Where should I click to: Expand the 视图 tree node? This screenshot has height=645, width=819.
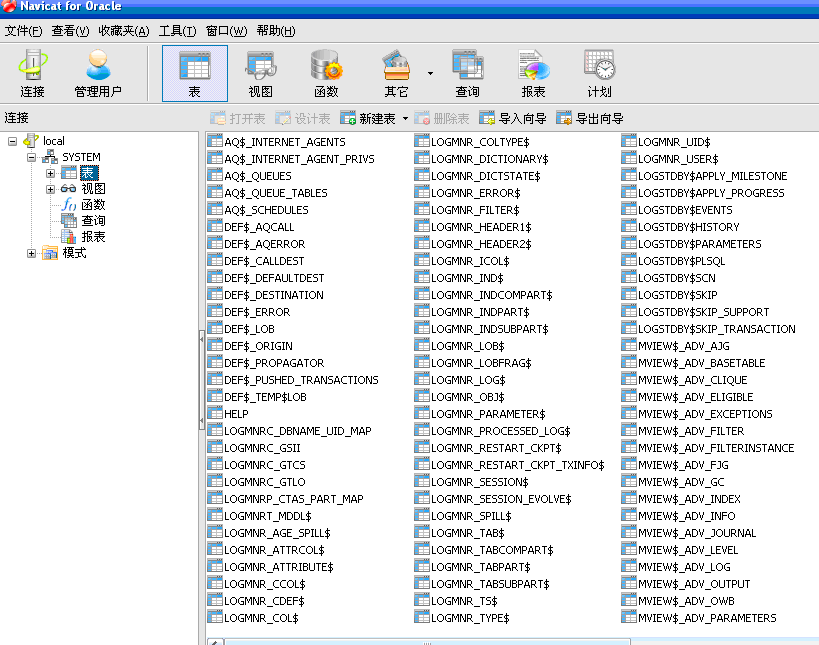pos(50,189)
